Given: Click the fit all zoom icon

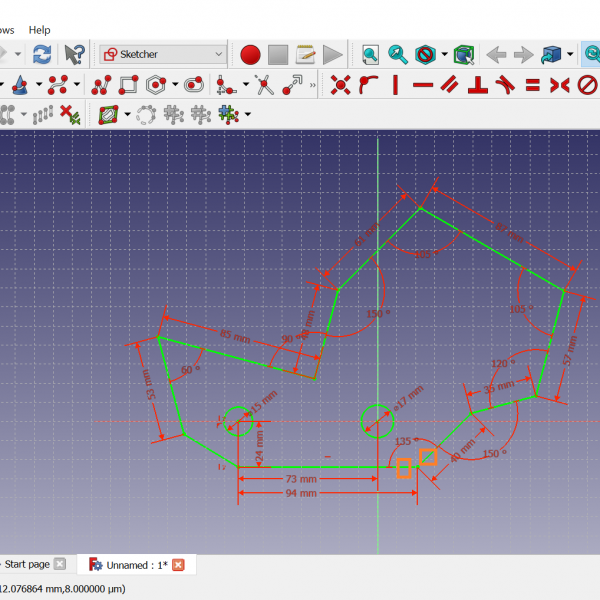Looking at the screenshot, I should point(370,54).
